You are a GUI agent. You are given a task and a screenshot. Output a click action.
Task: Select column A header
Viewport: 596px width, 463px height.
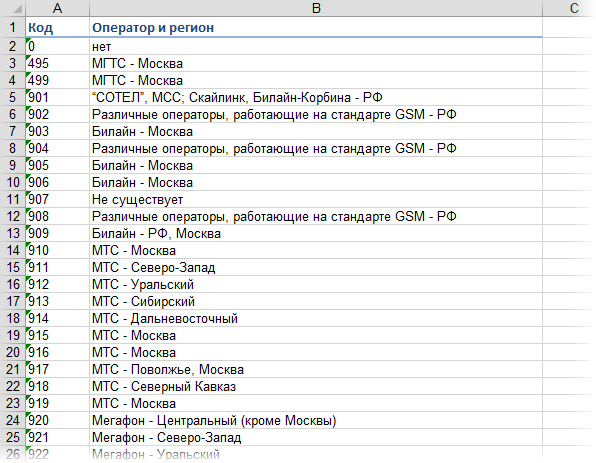click(57, 8)
